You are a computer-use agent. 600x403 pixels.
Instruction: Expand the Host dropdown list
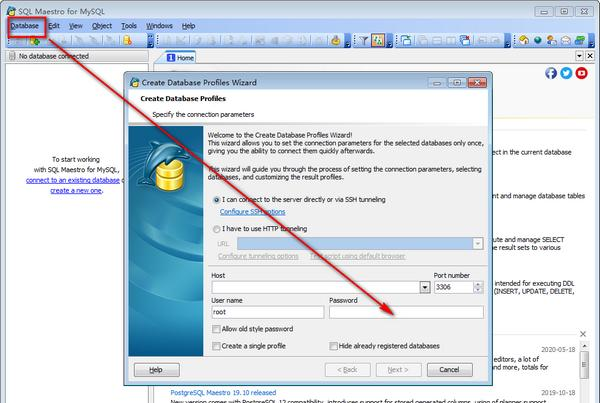coord(425,287)
